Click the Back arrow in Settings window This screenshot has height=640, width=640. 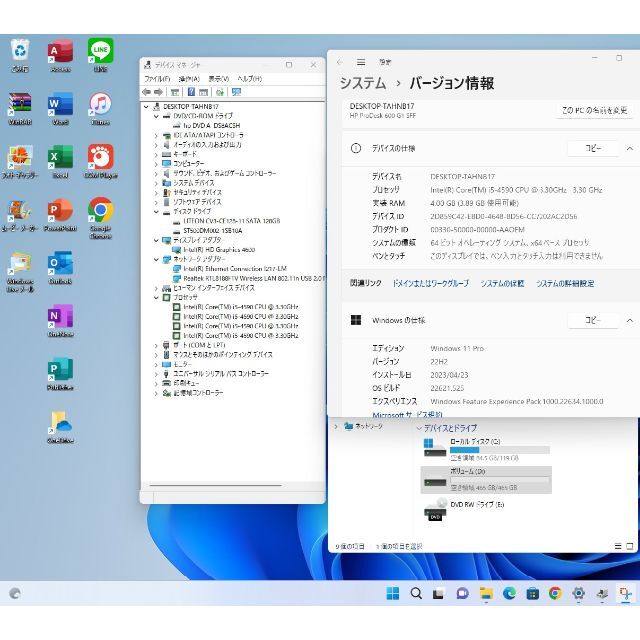(x=340, y=62)
